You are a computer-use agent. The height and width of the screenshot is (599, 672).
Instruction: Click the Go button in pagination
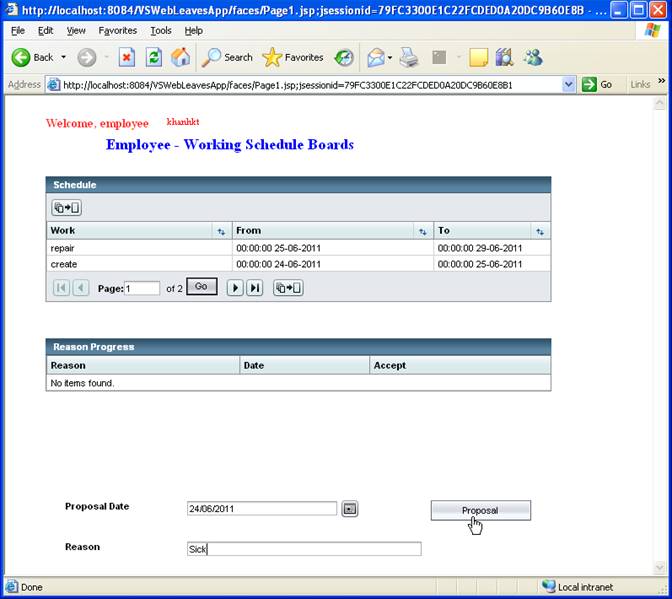click(x=201, y=287)
